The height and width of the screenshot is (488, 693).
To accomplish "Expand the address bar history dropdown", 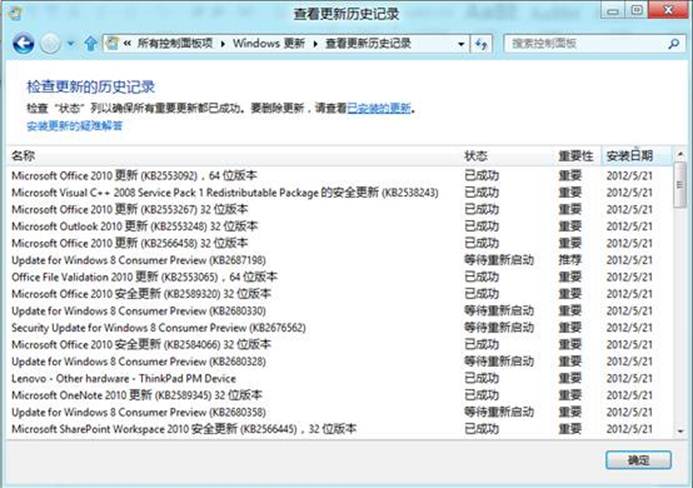I will tap(461, 44).
